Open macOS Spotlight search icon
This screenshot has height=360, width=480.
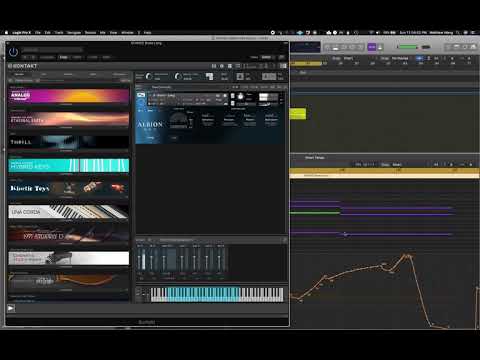tap(459, 32)
